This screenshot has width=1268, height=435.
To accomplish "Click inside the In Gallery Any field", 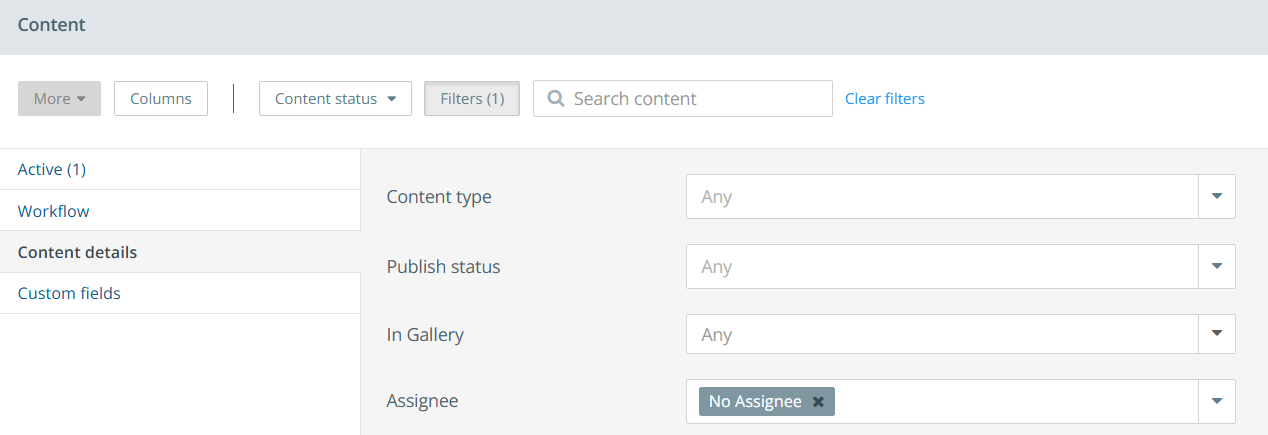I will click(940, 334).
